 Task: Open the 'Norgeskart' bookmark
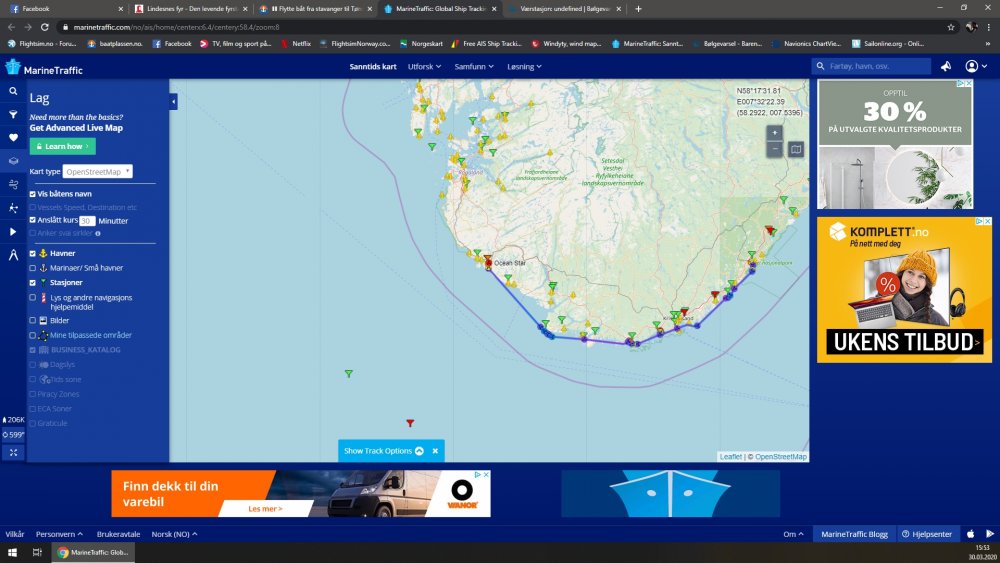421,44
